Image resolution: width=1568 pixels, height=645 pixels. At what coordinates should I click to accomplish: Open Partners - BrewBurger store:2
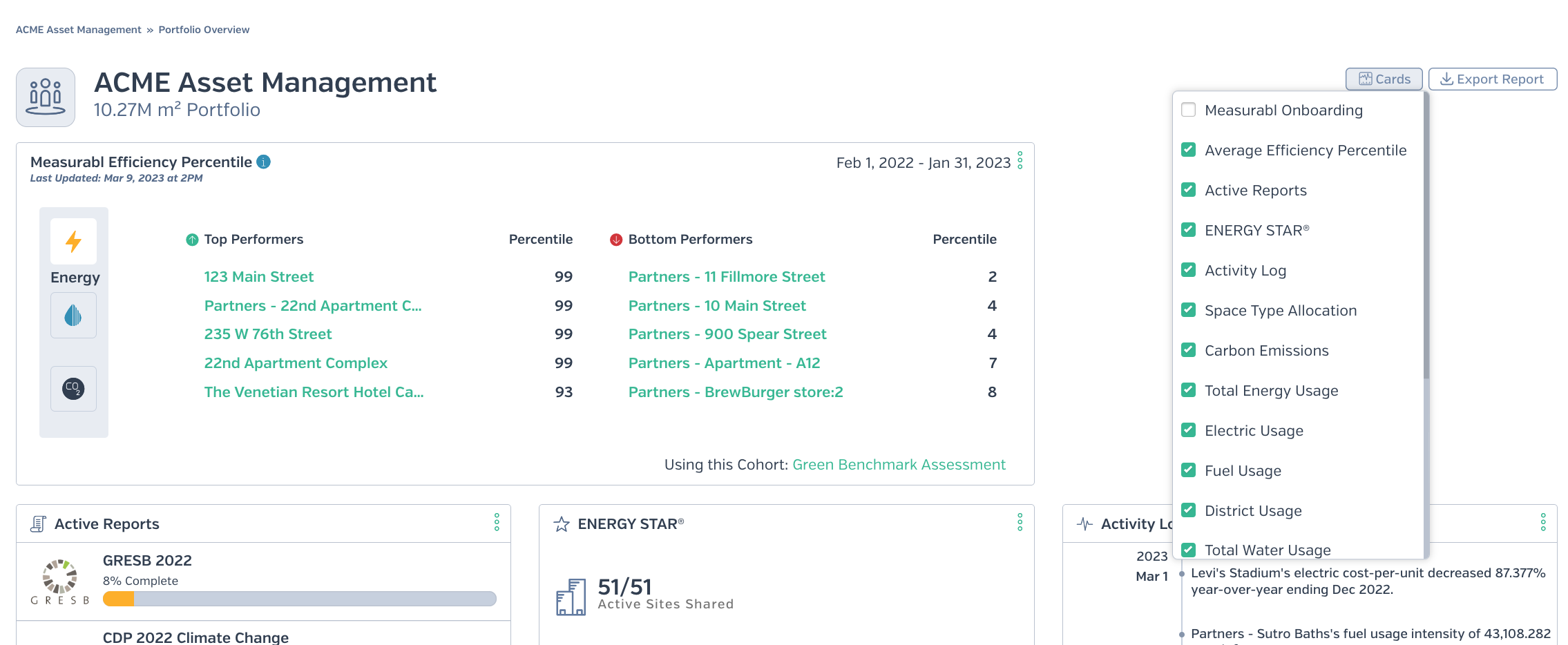tap(736, 392)
